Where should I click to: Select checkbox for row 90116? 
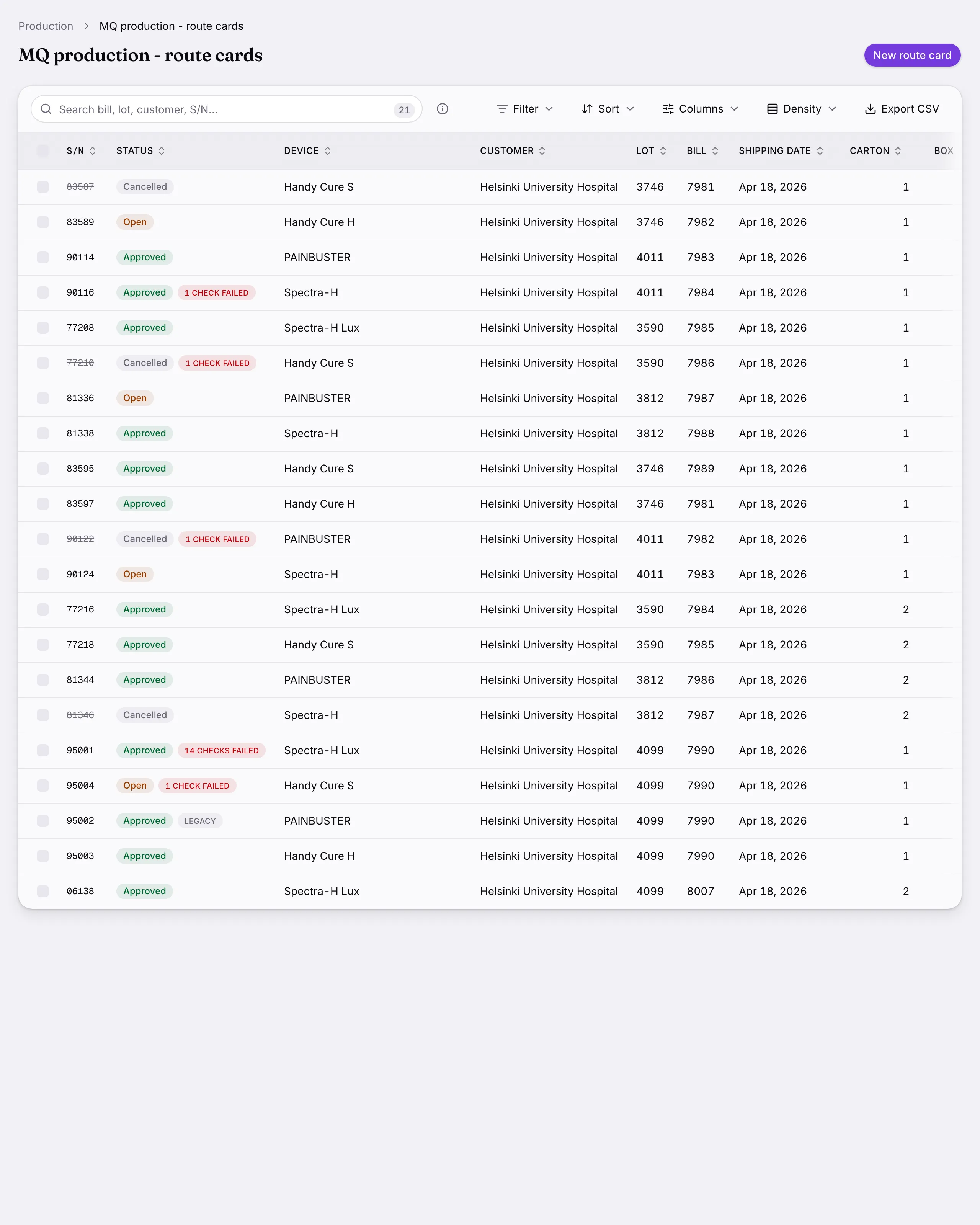tap(42, 292)
